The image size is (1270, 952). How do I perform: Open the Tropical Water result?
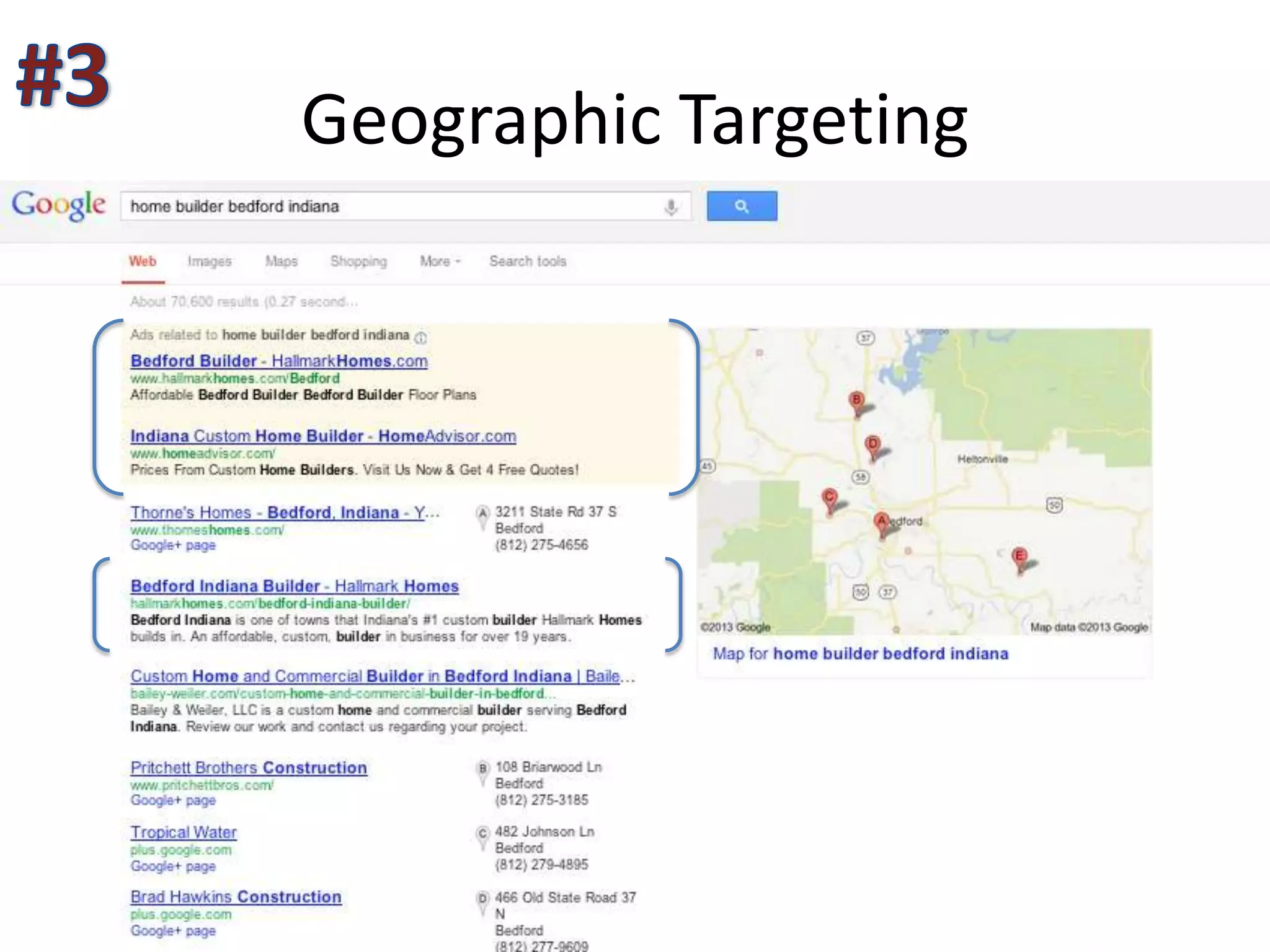click(x=184, y=832)
